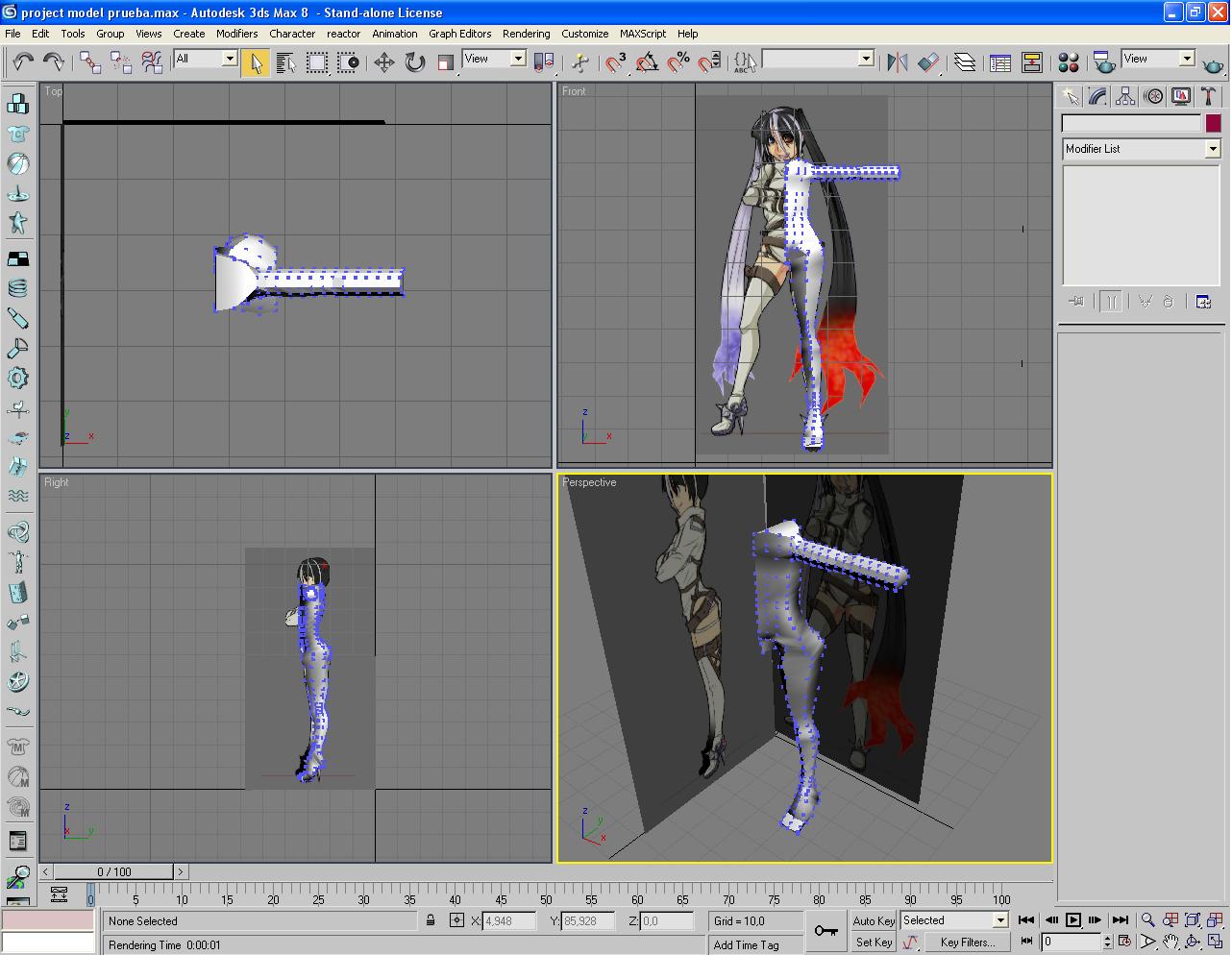Viewport: 1232px width, 955px height.
Task: Activate the Select and Rotate tool
Action: tap(415, 62)
